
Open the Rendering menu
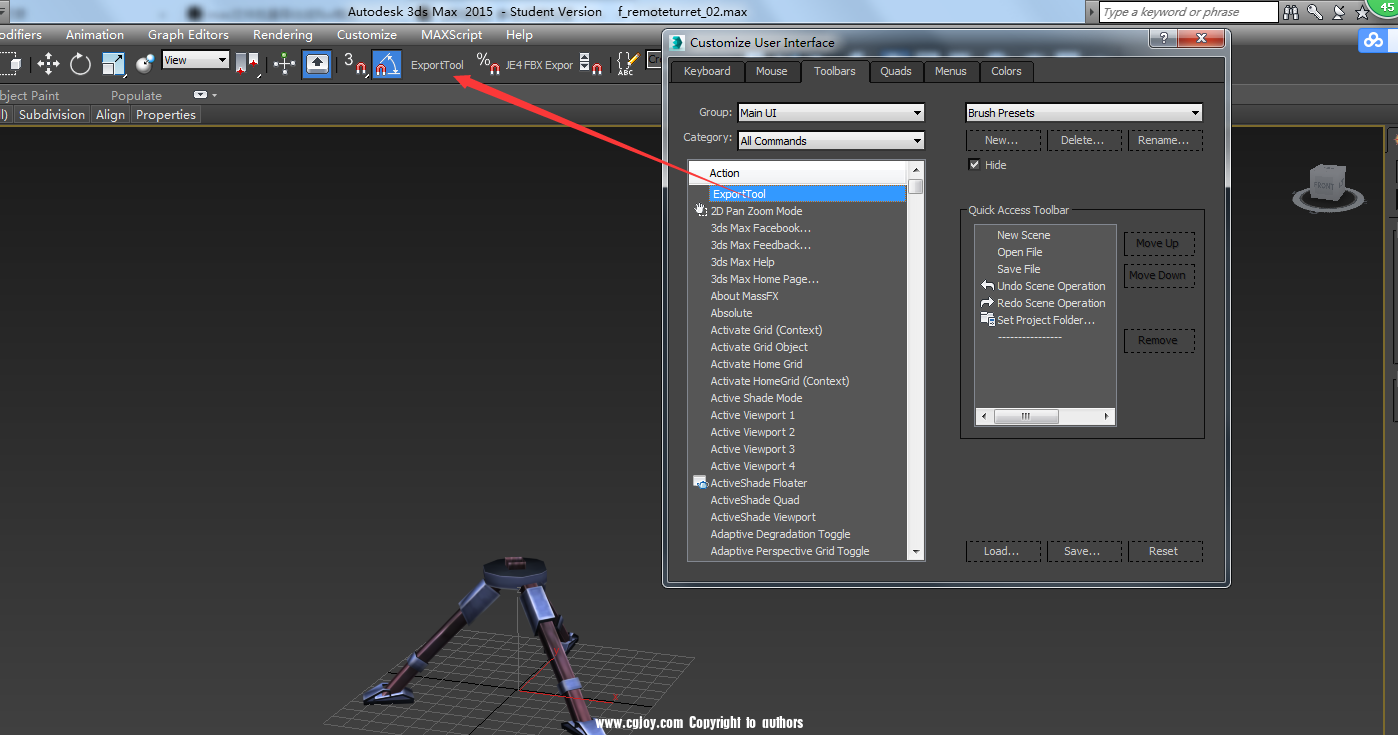click(282, 34)
